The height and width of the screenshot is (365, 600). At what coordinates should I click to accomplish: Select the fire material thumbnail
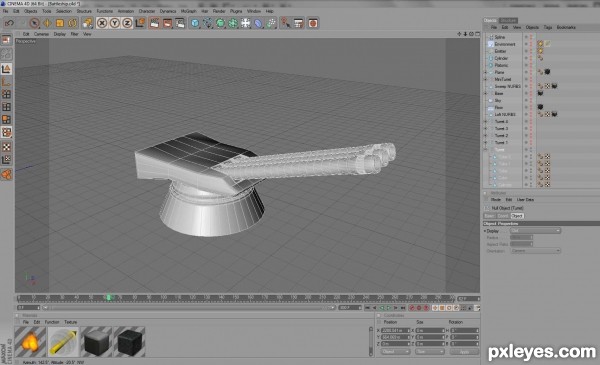coord(30,342)
